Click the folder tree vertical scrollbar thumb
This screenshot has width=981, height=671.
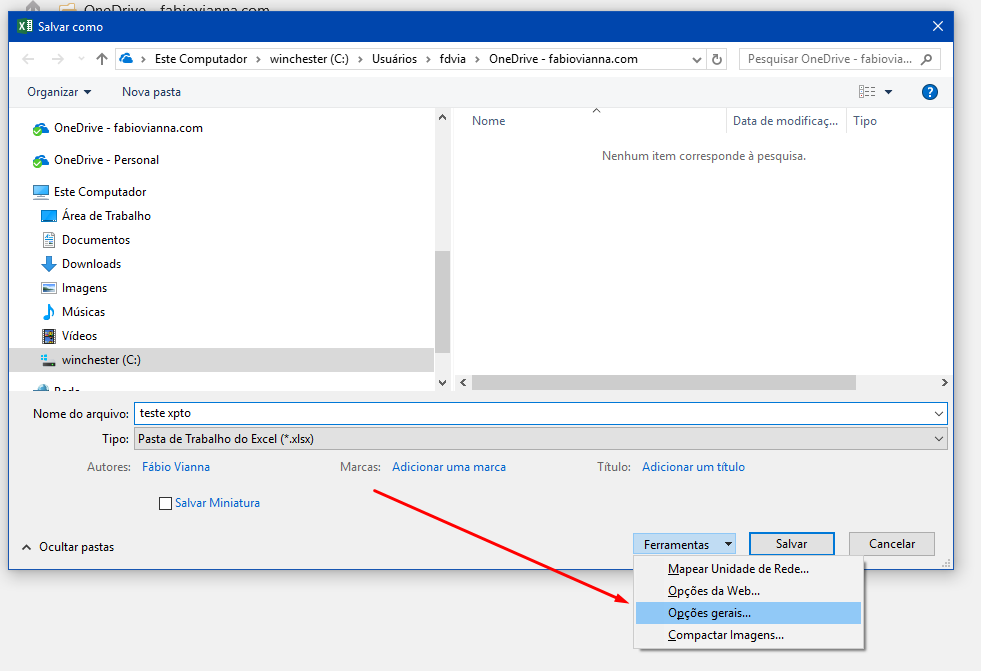[442, 302]
